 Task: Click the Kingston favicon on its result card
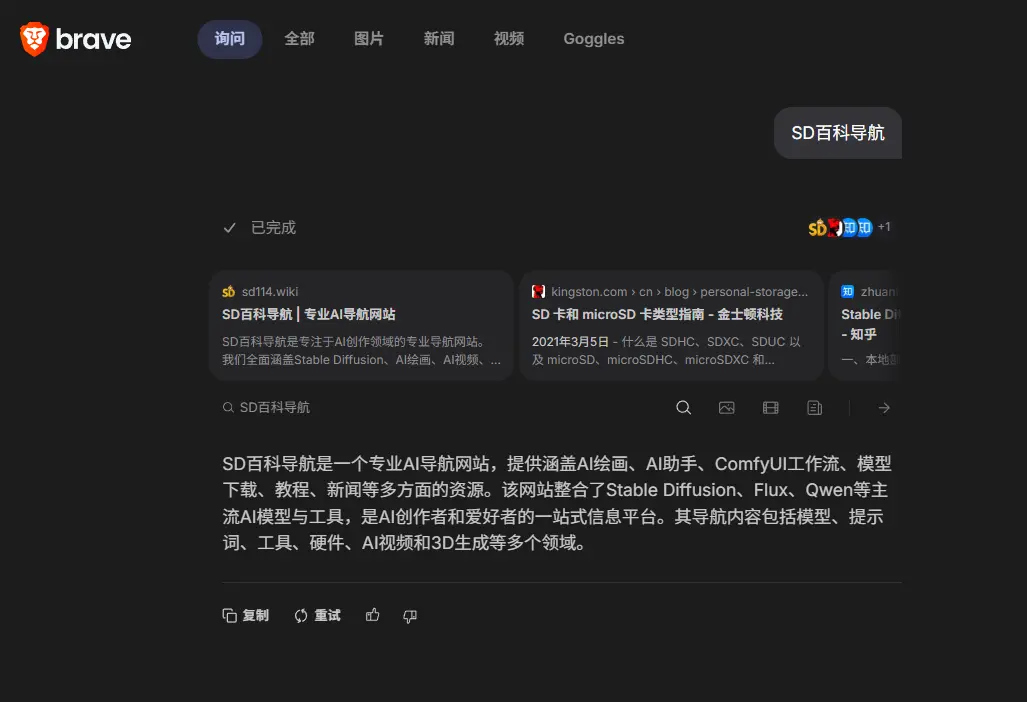pos(832,227)
